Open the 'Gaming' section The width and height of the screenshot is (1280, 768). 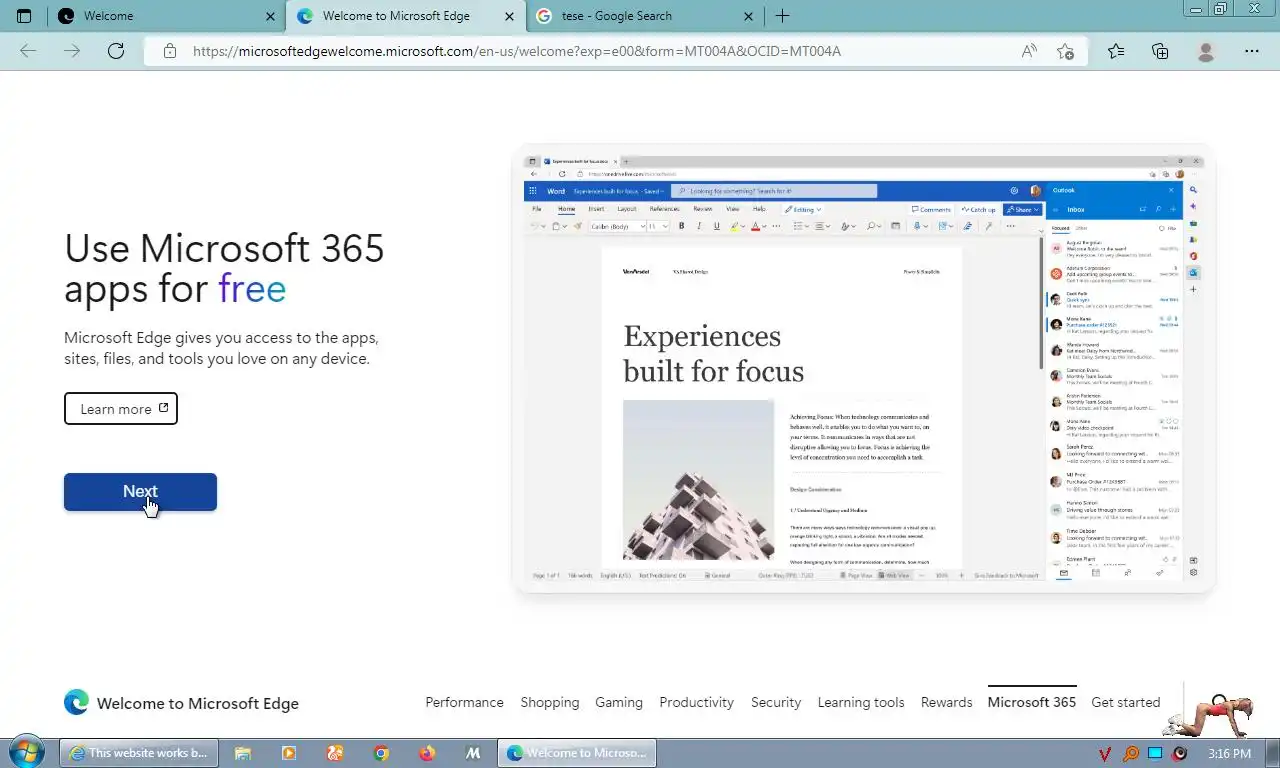point(619,702)
